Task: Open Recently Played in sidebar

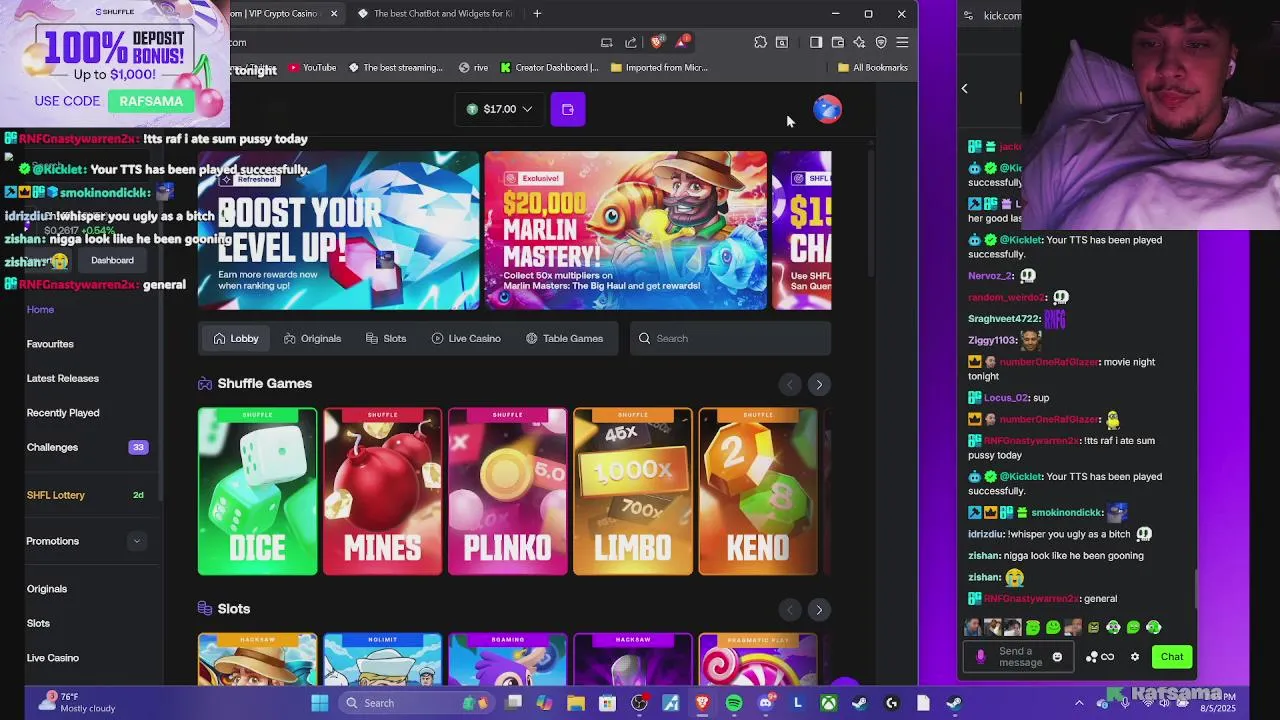Action: (x=62, y=412)
